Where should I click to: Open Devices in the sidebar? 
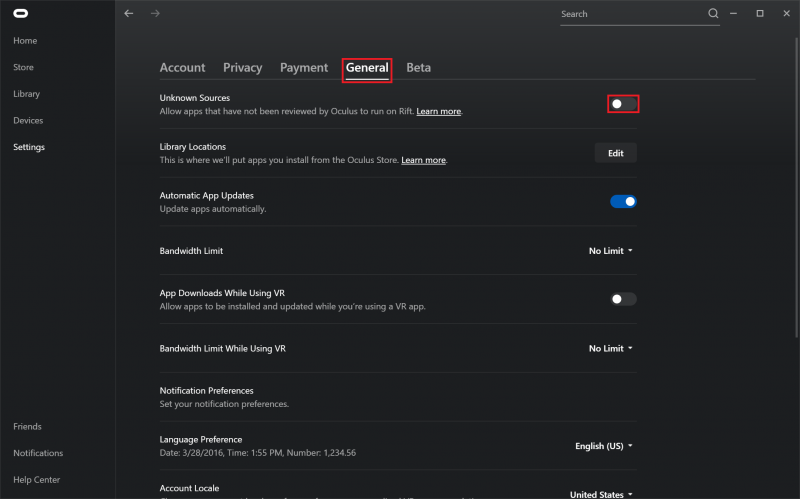coord(28,120)
